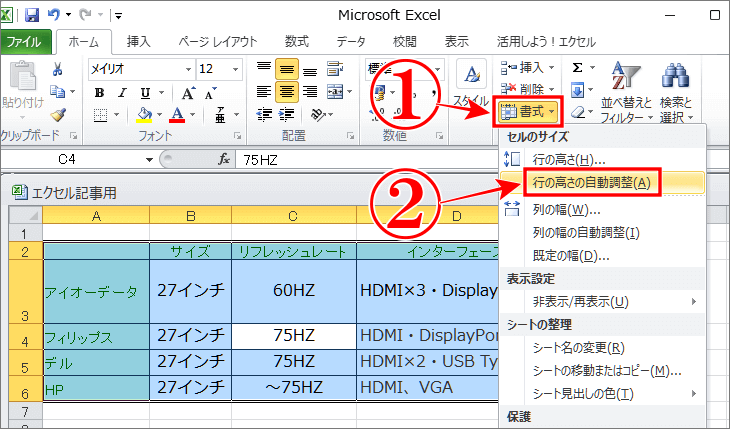Expand the Name Box dropdown arrow
The width and height of the screenshot is (730, 429).
149,160
